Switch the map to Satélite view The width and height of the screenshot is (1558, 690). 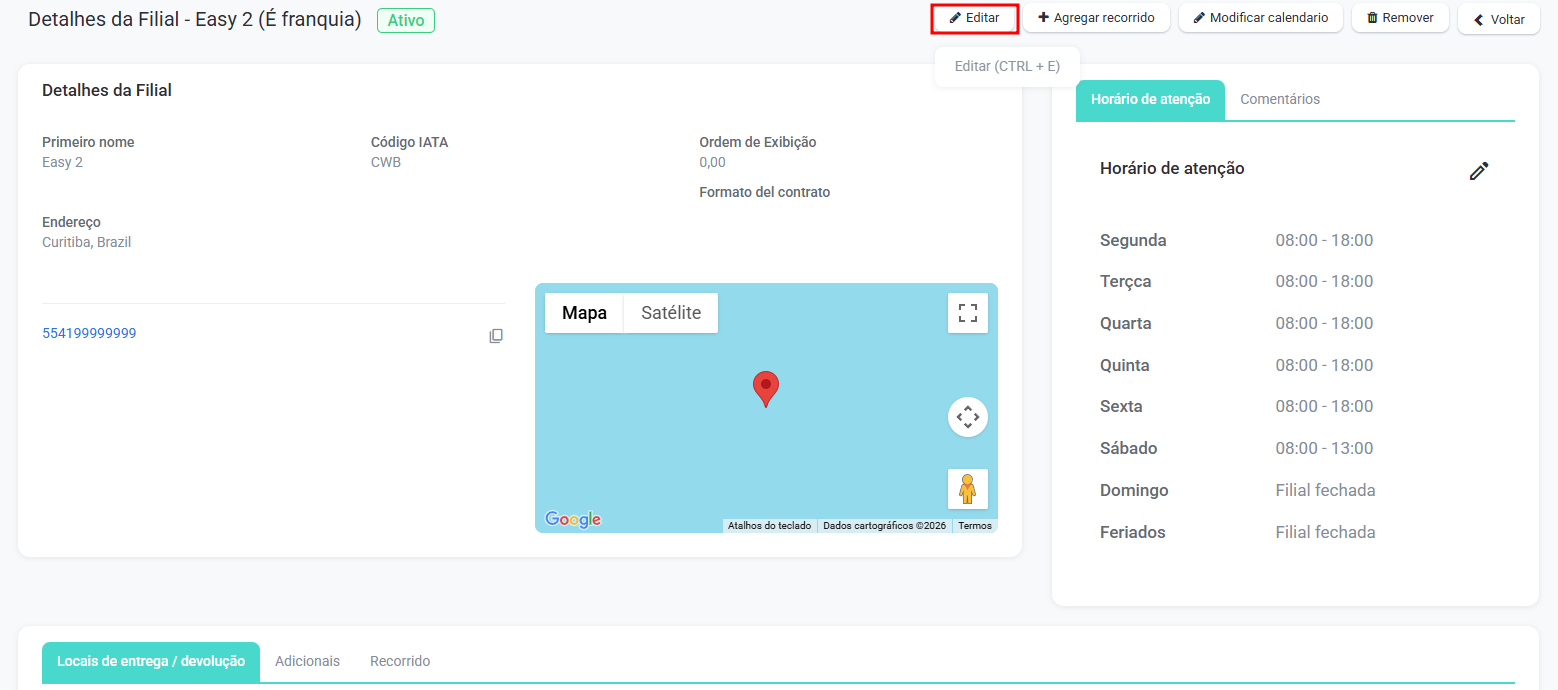(x=670, y=313)
